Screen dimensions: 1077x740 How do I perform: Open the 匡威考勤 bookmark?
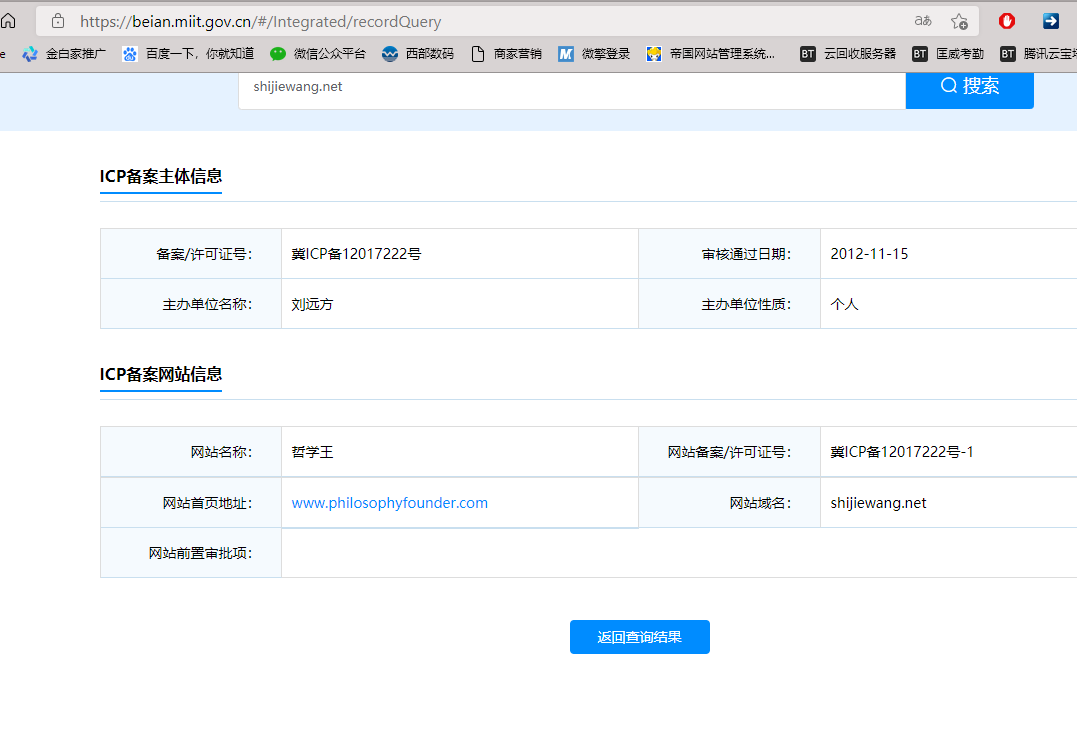click(948, 54)
